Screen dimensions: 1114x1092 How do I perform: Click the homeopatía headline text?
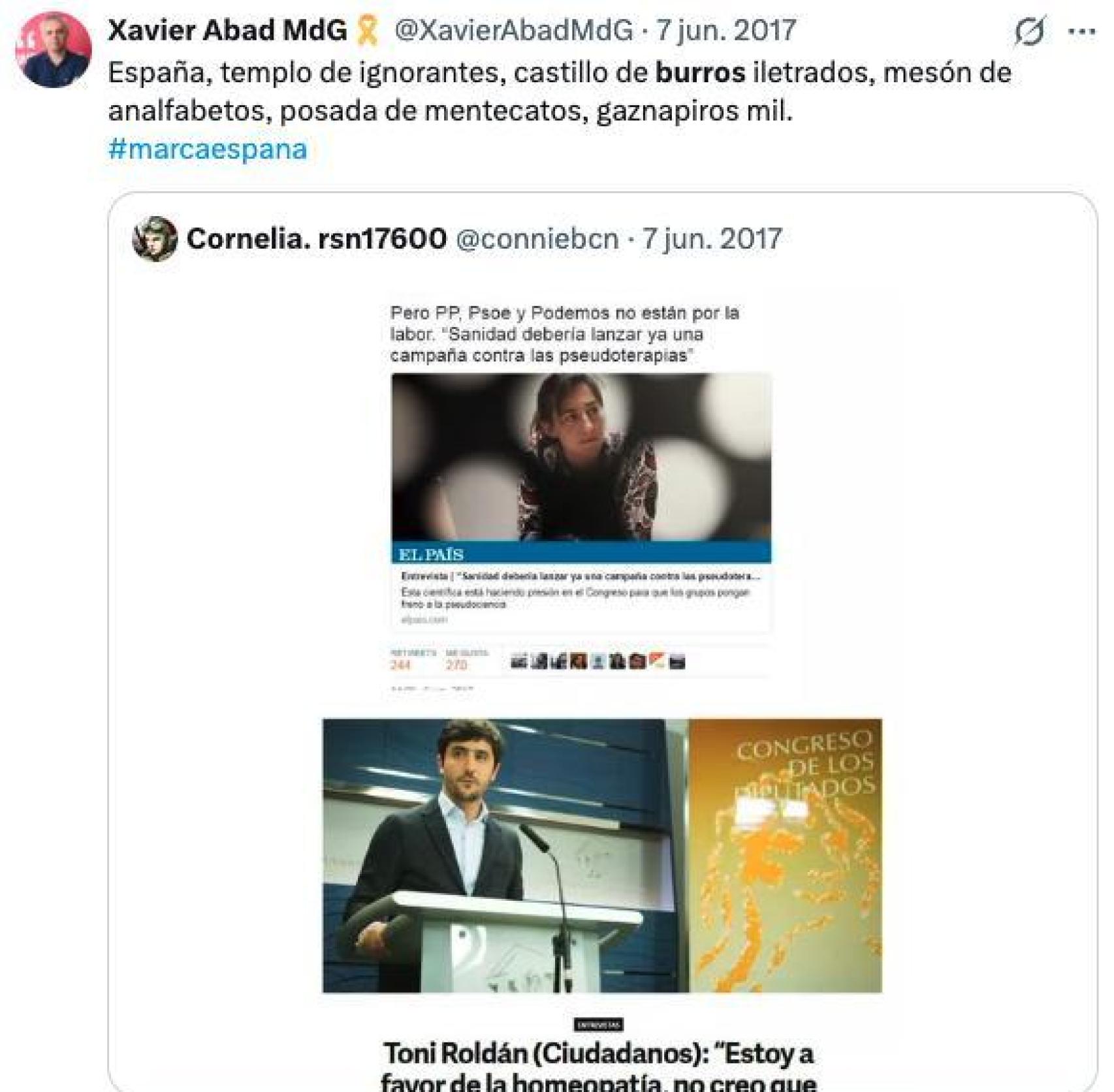click(x=599, y=1070)
